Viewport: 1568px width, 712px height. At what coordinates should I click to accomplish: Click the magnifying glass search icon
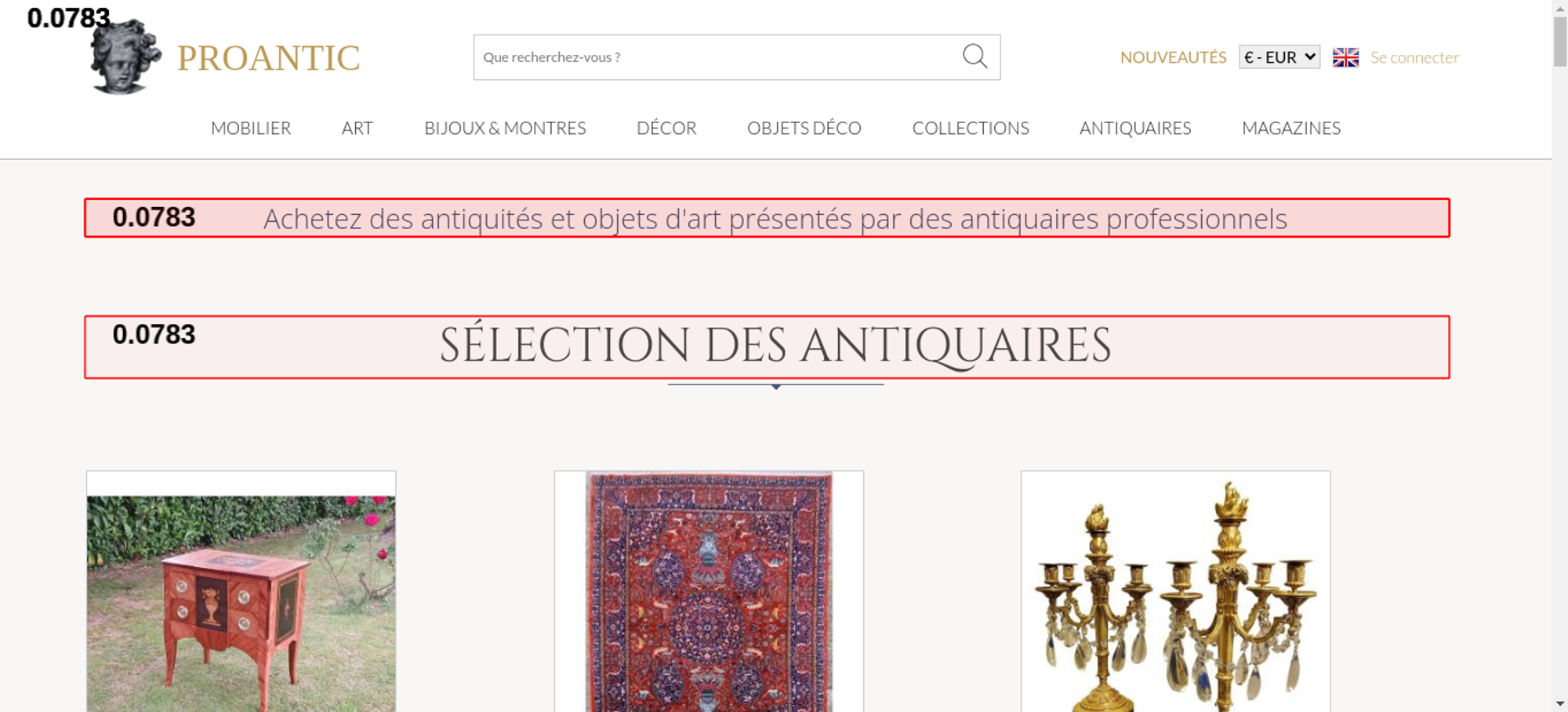click(x=975, y=56)
